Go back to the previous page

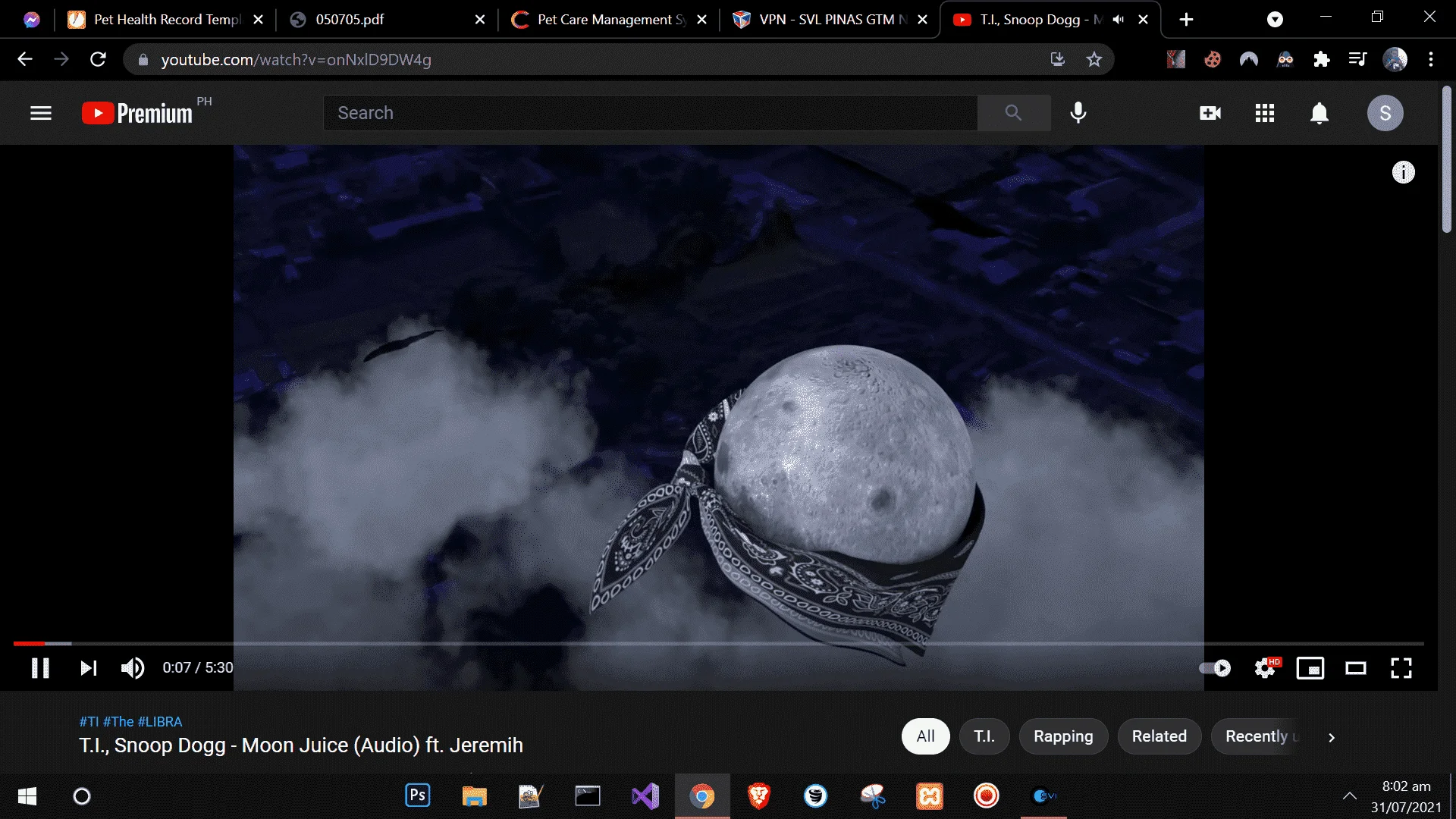click(x=25, y=59)
